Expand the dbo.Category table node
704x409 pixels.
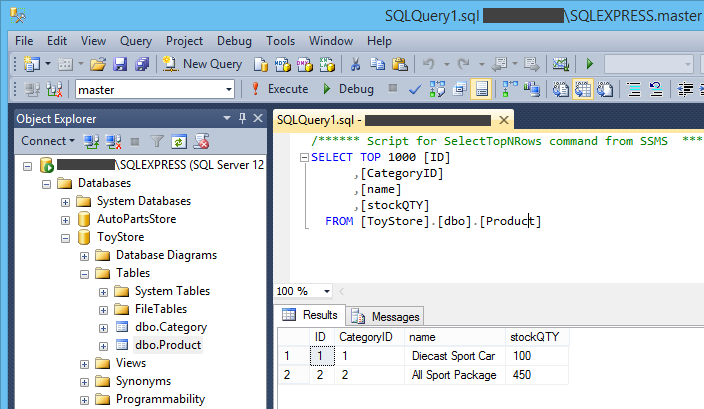(103, 328)
